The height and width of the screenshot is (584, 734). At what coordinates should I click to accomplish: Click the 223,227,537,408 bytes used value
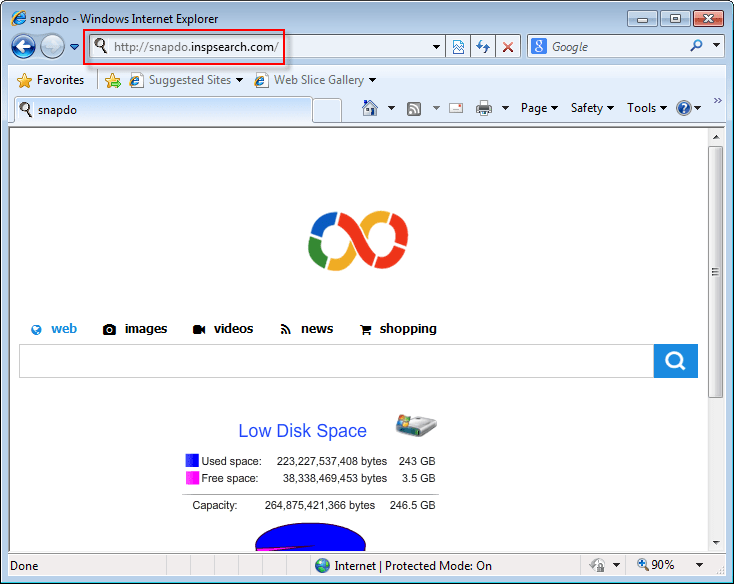(332, 461)
